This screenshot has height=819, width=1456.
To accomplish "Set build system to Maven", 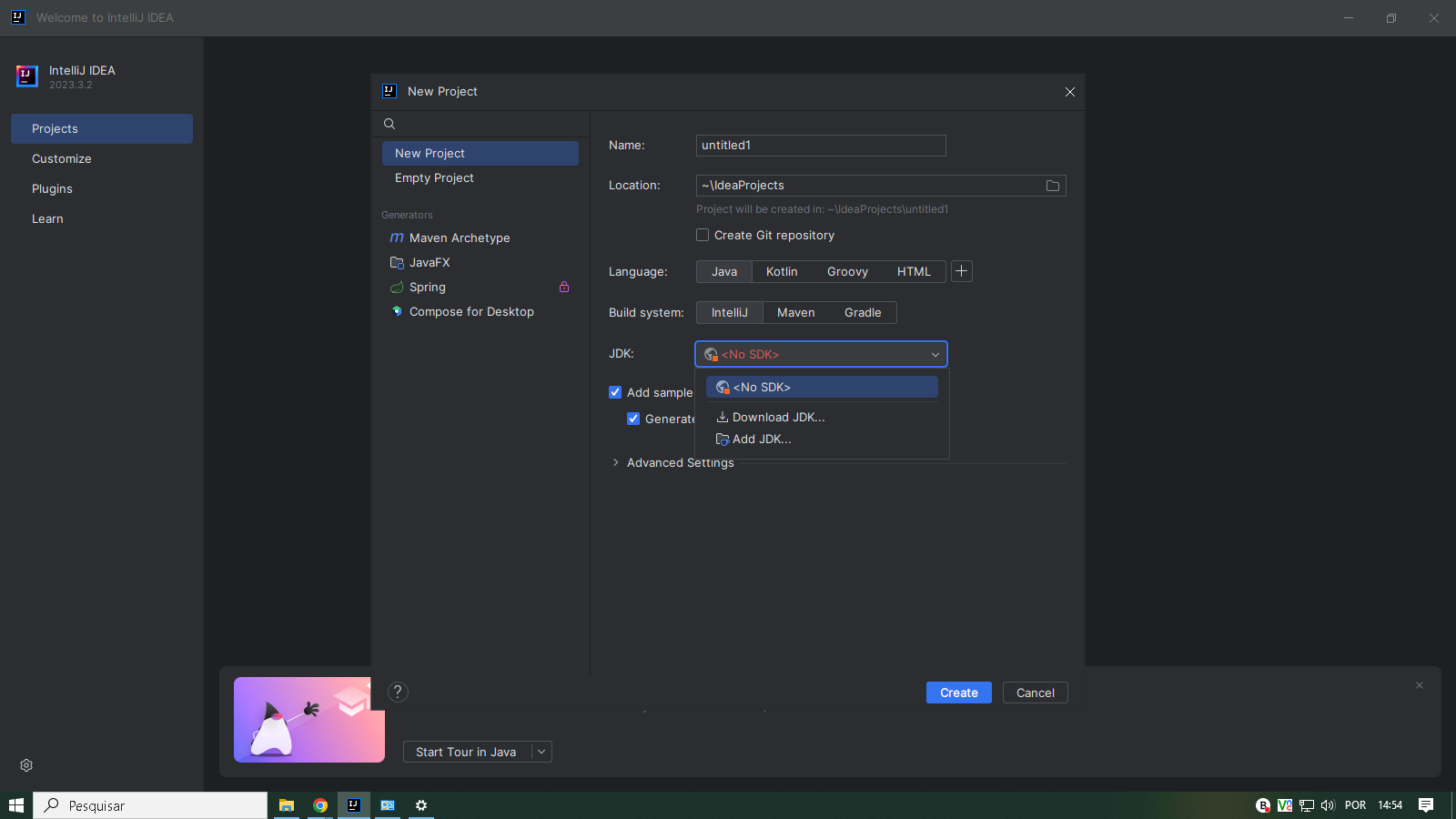I will click(x=796, y=312).
